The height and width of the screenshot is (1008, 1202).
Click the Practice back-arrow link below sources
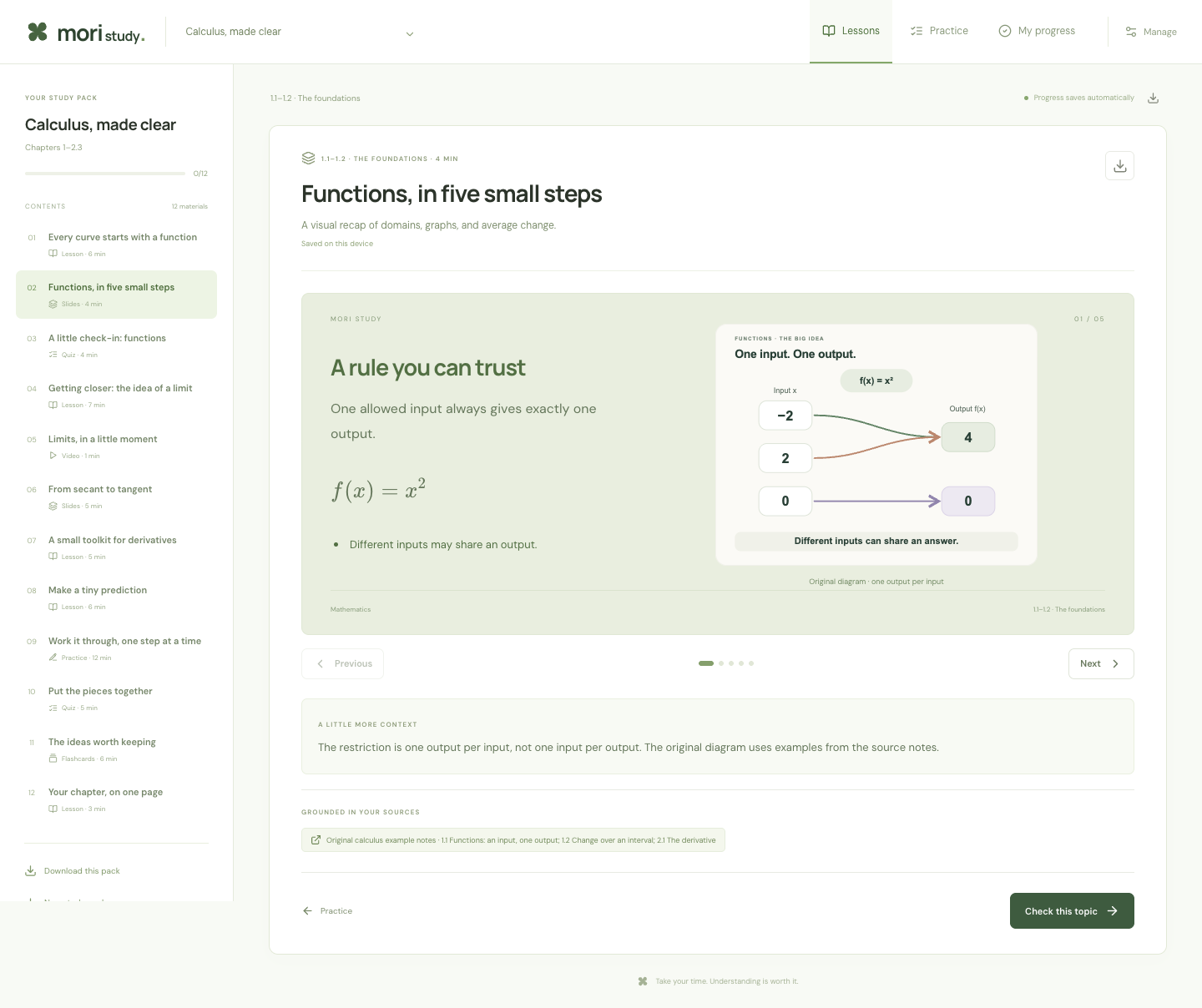(x=327, y=911)
